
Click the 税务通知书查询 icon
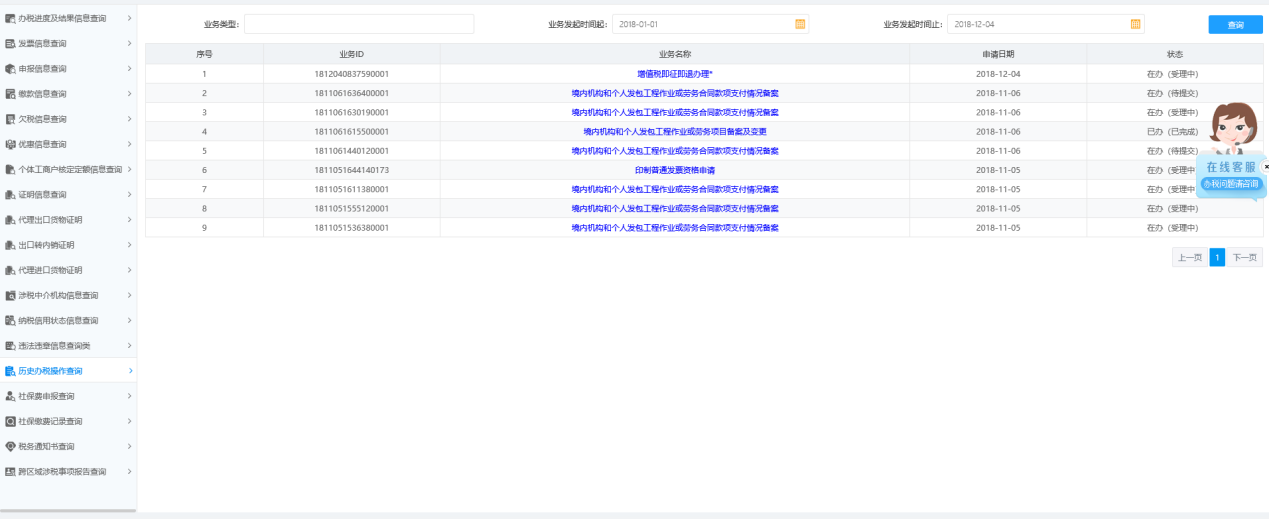pos(10,446)
